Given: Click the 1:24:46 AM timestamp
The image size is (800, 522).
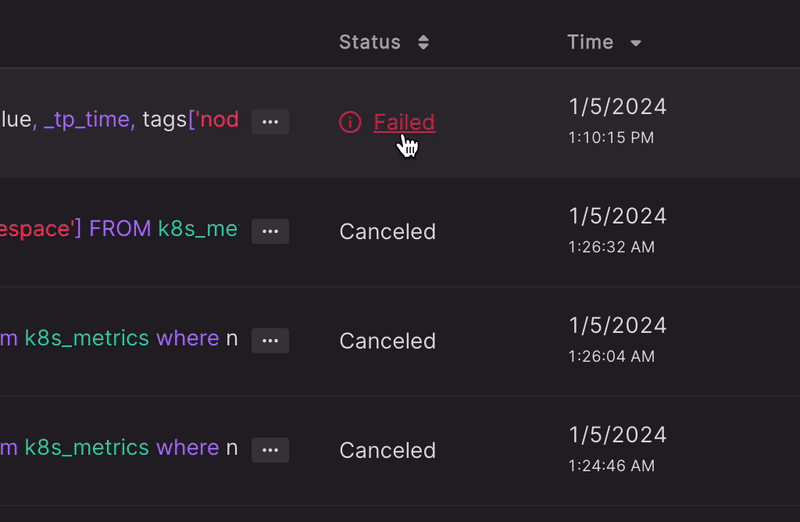Looking at the screenshot, I should point(611,466).
